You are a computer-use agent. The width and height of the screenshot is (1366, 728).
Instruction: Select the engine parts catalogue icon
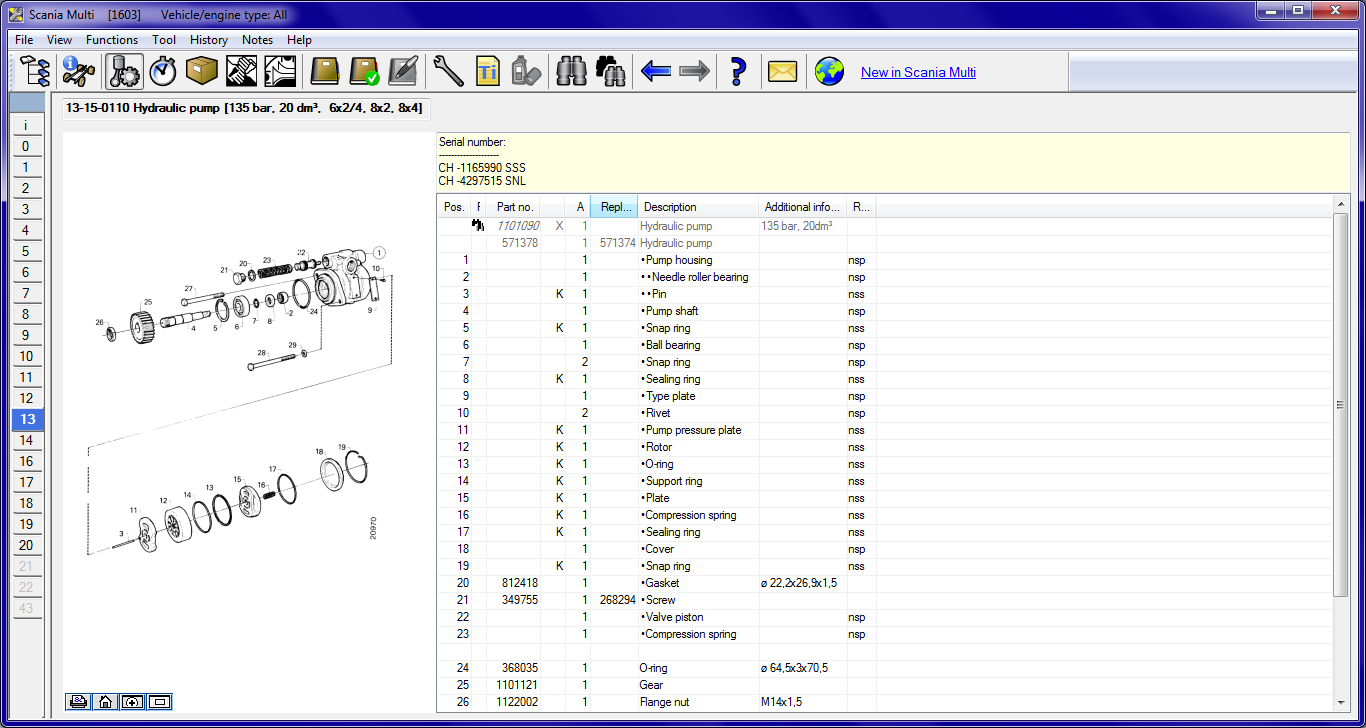pyautogui.click(x=123, y=72)
